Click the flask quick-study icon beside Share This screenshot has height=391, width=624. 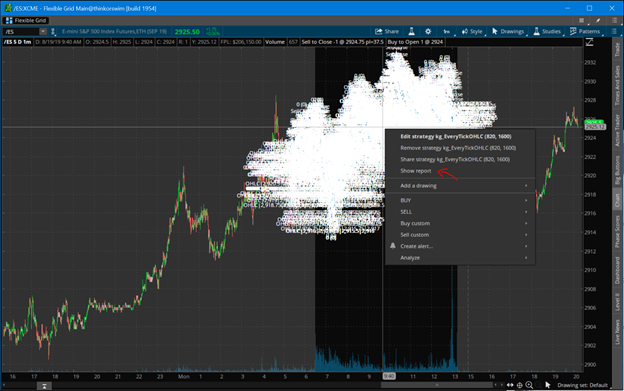click(411, 31)
